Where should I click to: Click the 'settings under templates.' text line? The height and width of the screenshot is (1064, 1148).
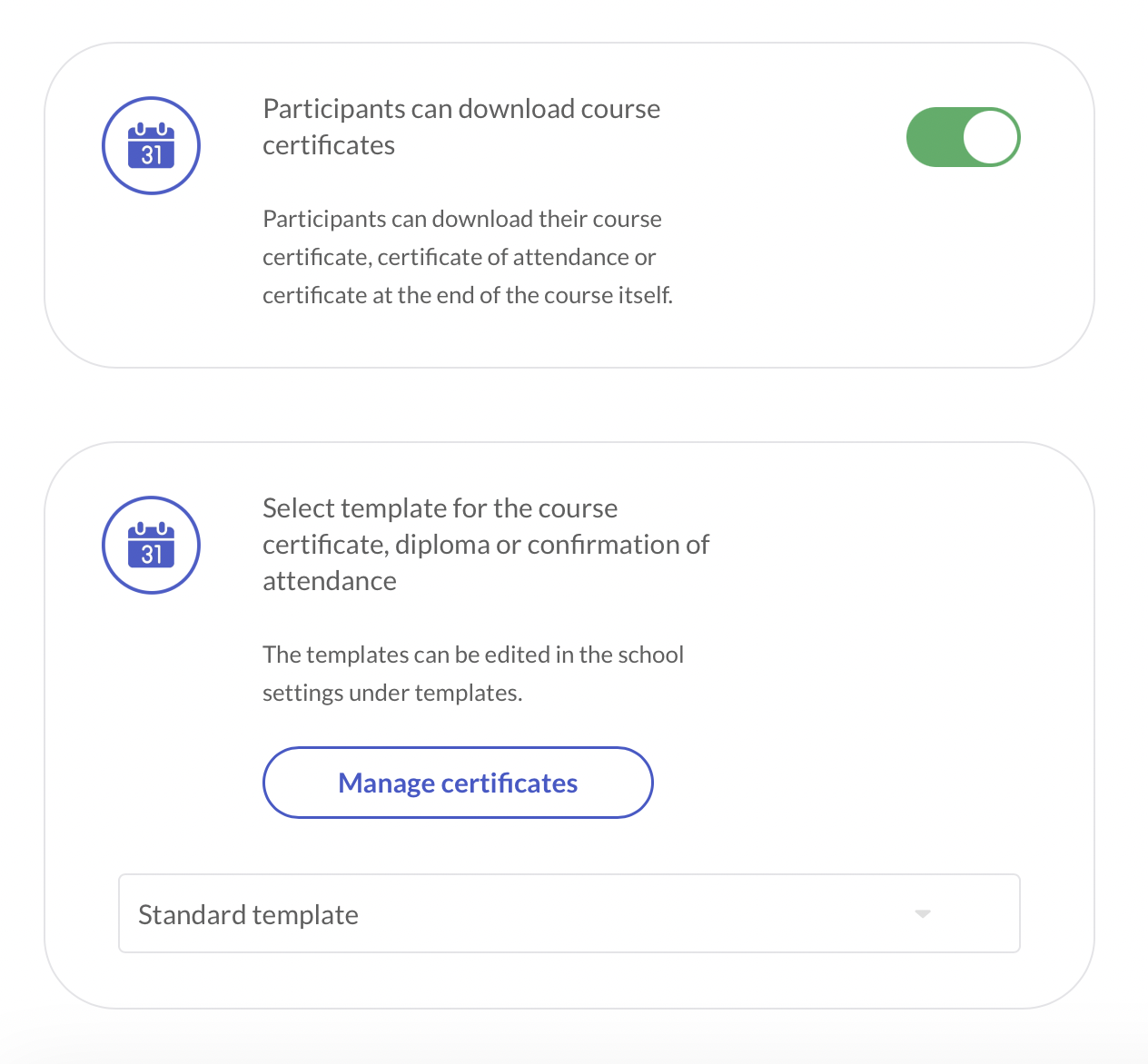392,694
